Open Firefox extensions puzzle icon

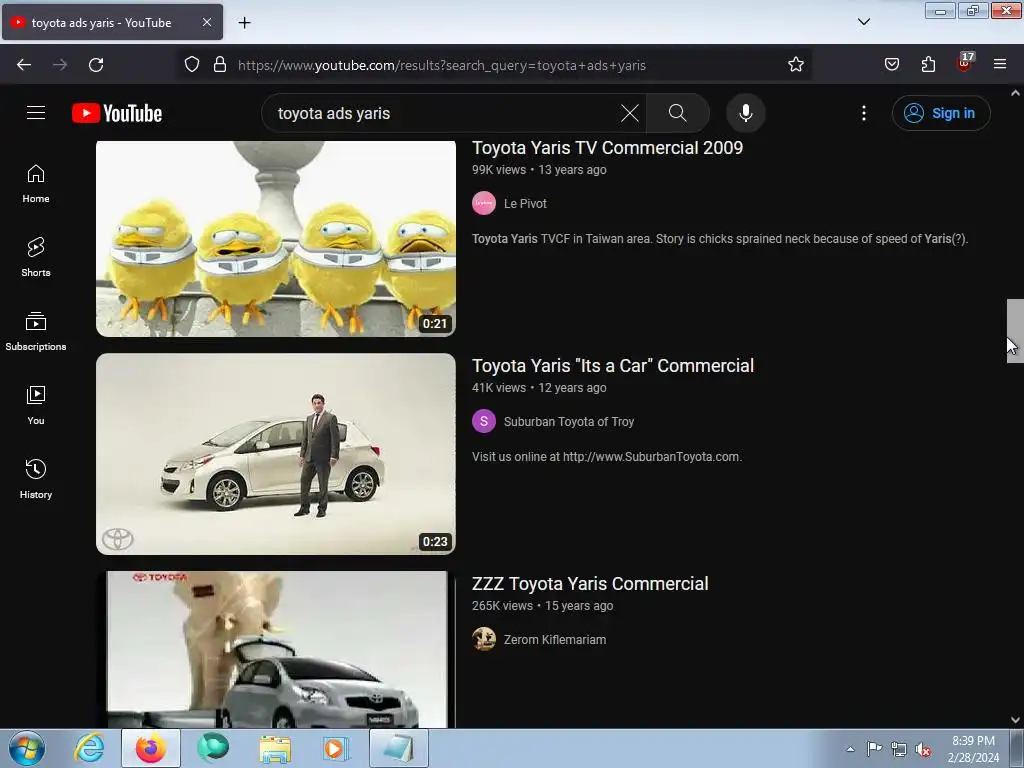coord(928,65)
